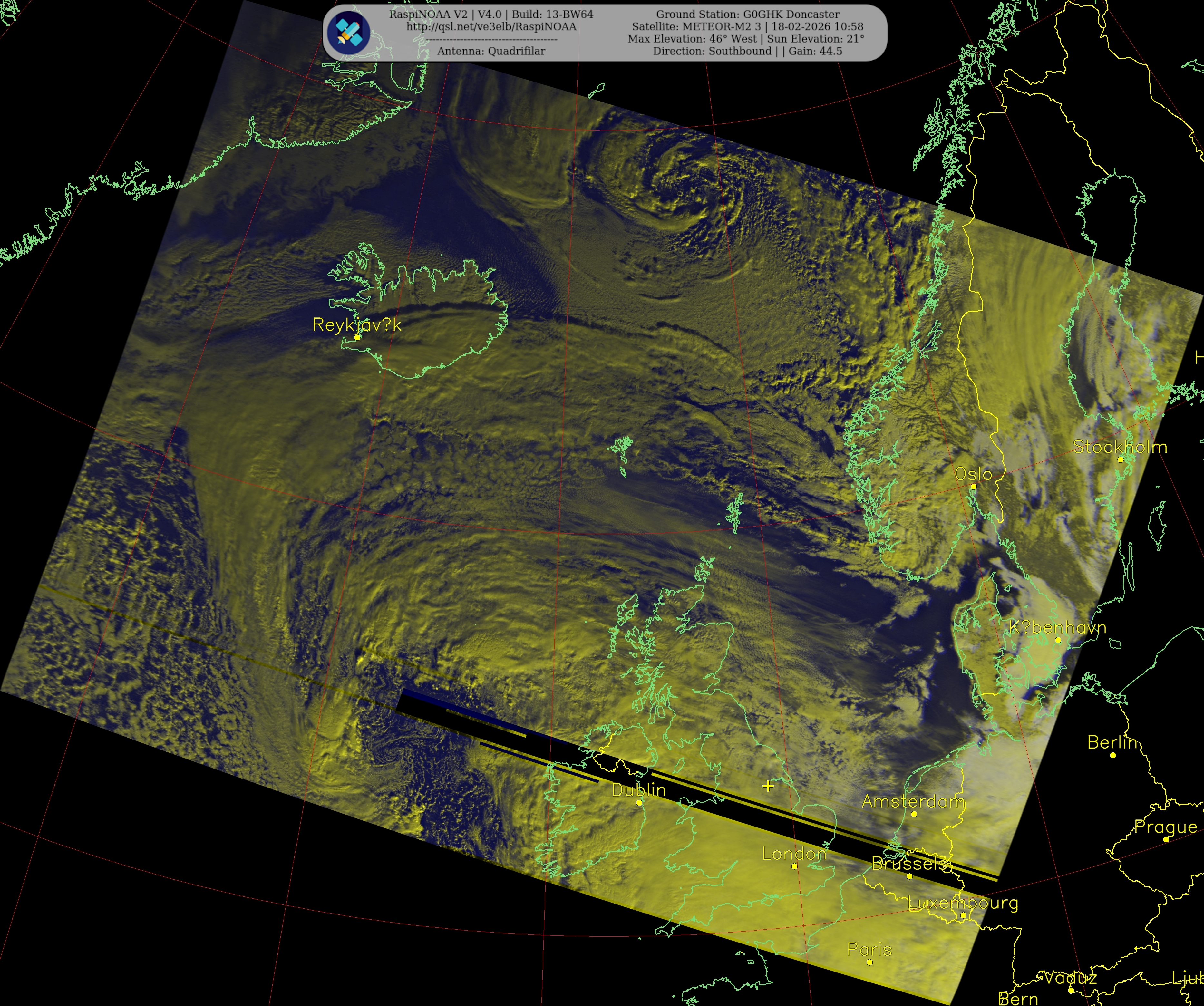Click the Luxembourg city label
The height and width of the screenshot is (1006, 1204).
click(963, 904)
